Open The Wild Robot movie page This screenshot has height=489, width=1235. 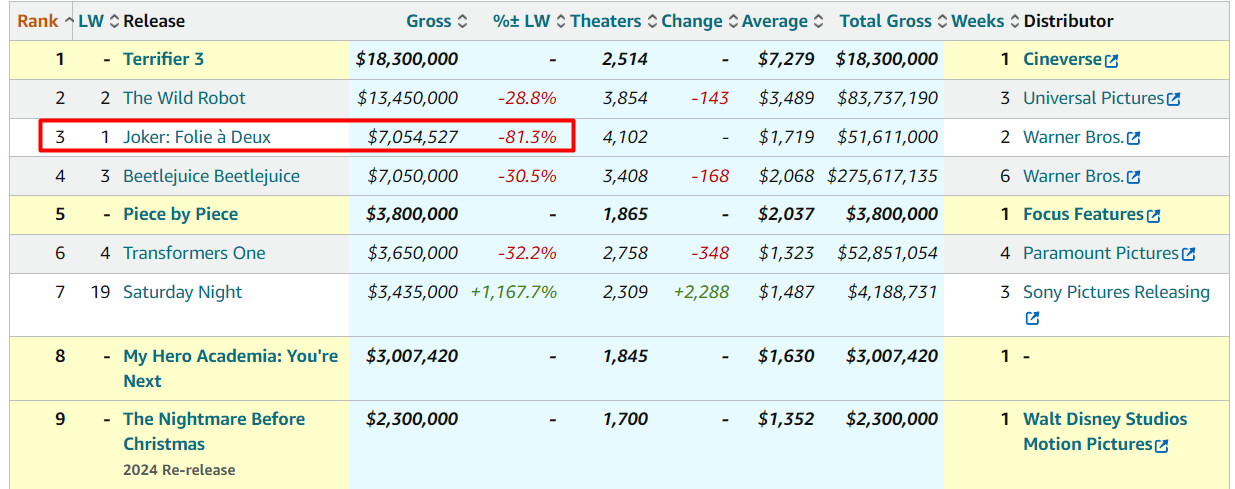click(x=184, y=98)
